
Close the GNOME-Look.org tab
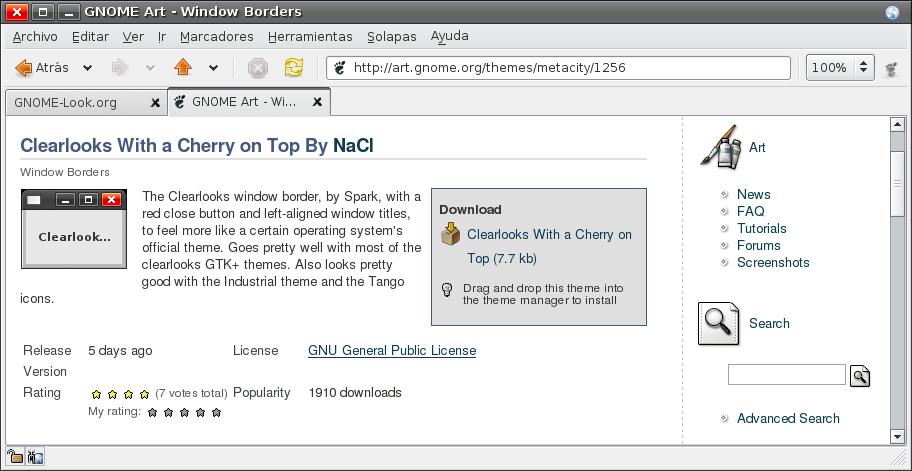[x=155, y=103]
